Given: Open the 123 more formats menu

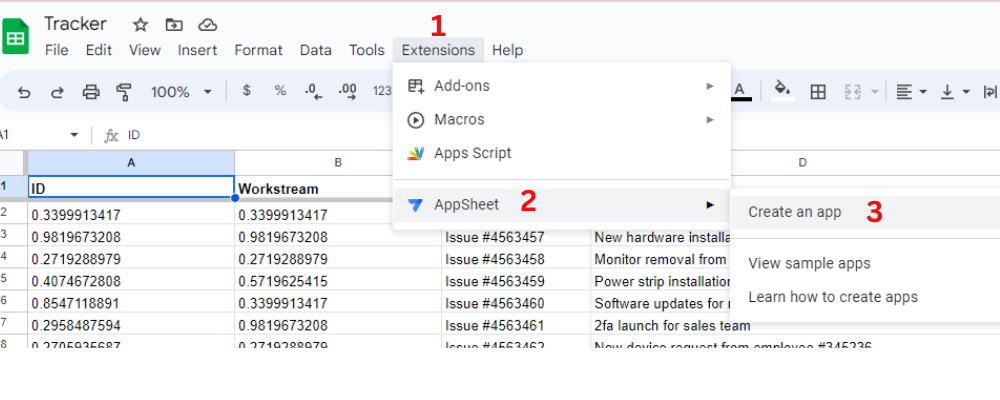Looking at the screenshot, I should 382,91.
